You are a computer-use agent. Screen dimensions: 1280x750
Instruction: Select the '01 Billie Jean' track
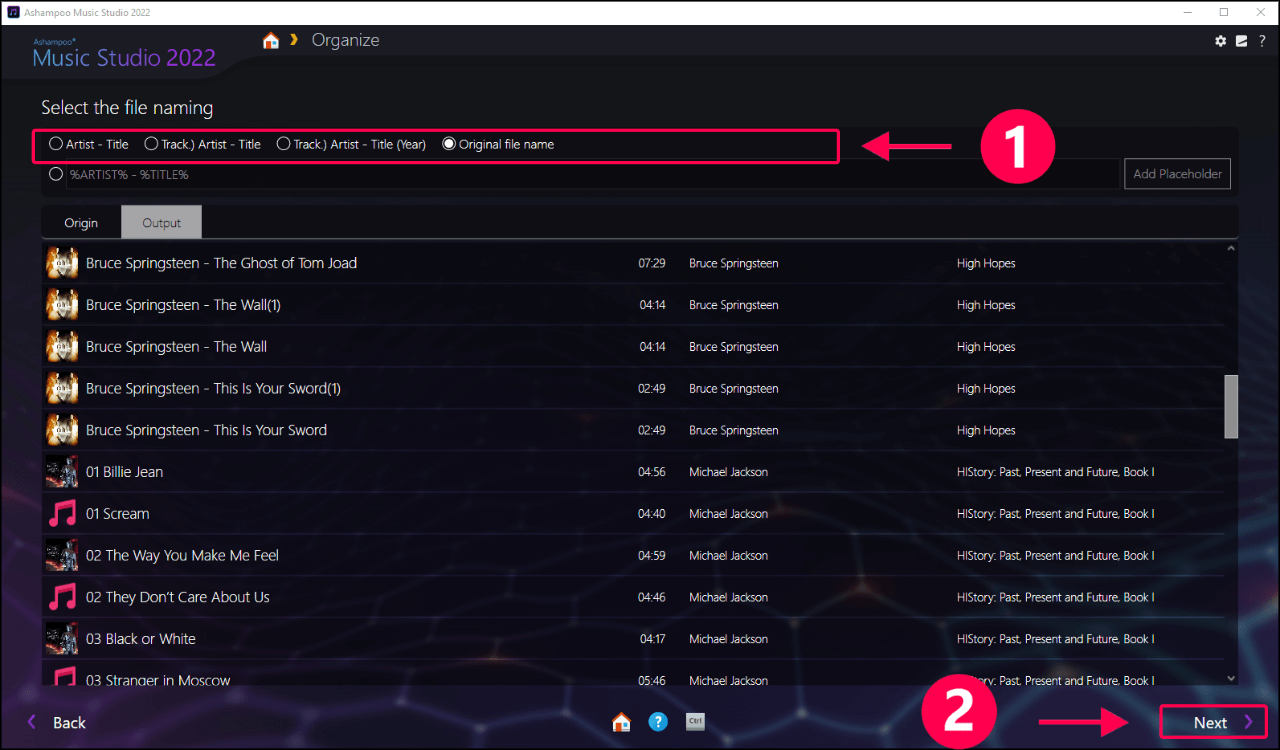(632, 472)
